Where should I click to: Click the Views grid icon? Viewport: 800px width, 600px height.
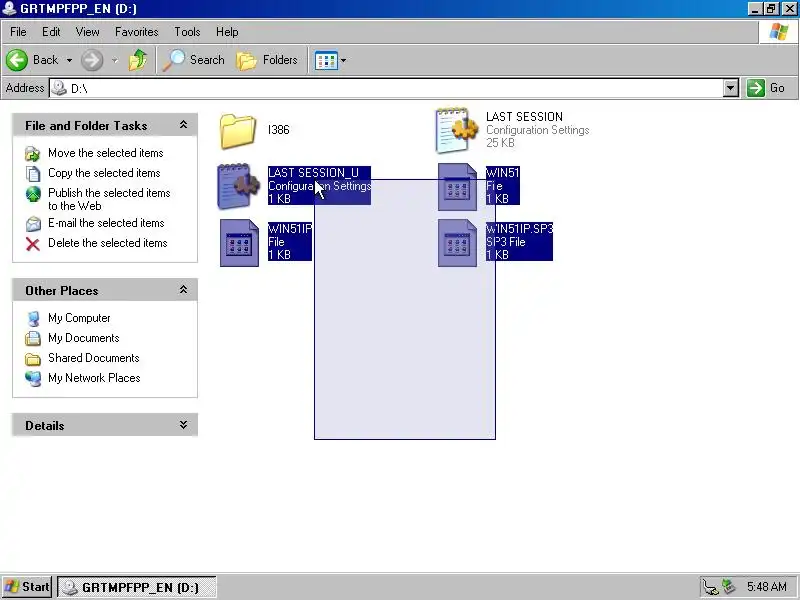coord(326,60)
